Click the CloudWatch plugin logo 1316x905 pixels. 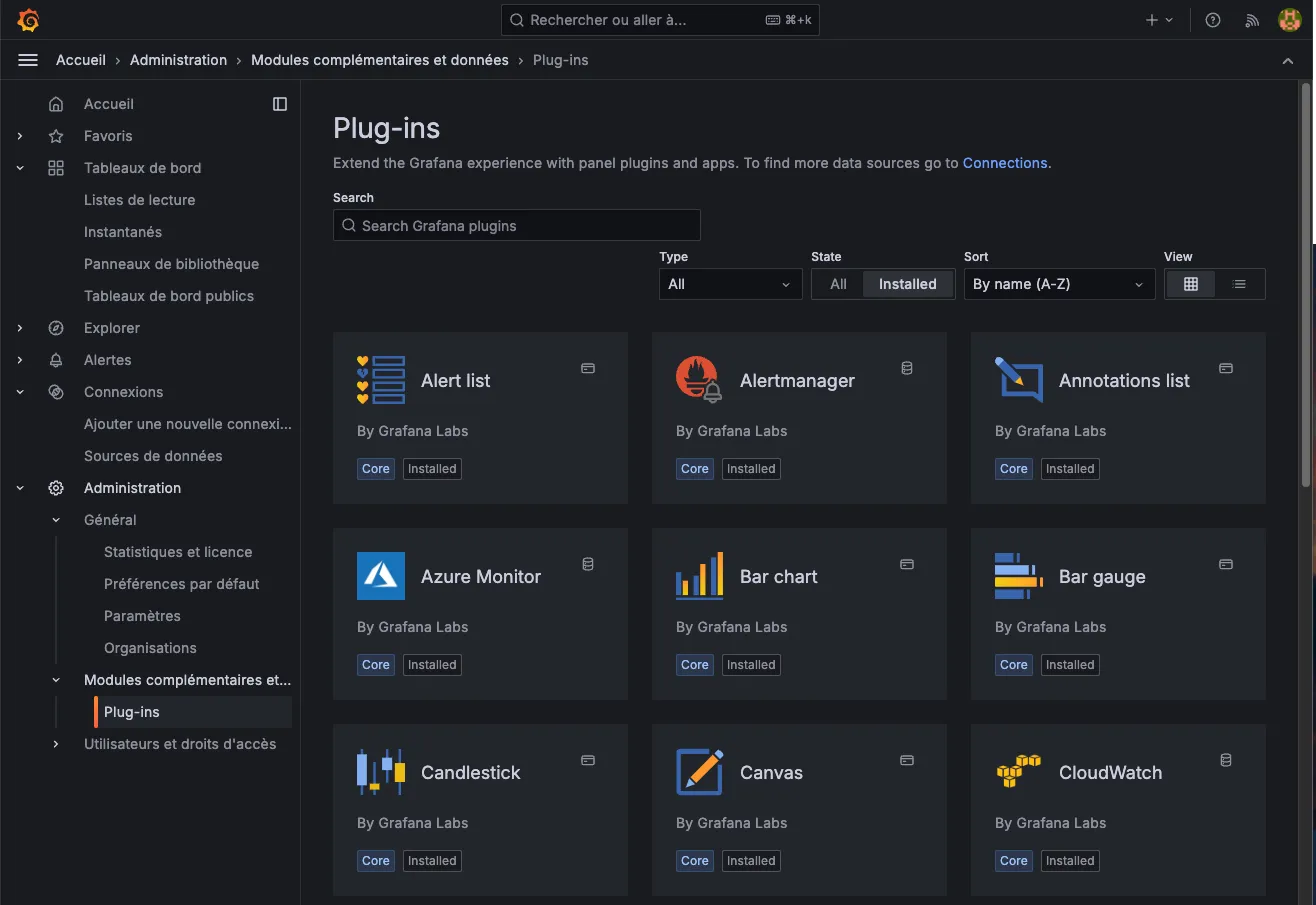[x=1018, y=771]
